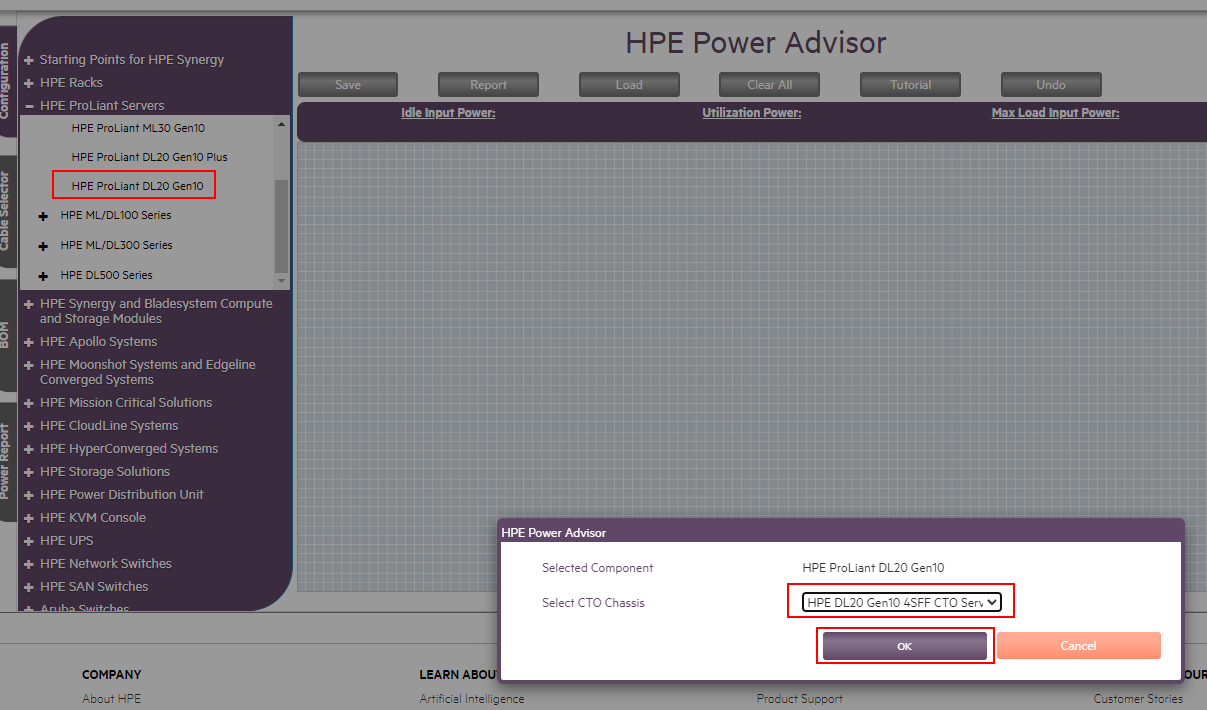
Task: Expand HPE HyperConverged Systems
Action: click(29, 449)
